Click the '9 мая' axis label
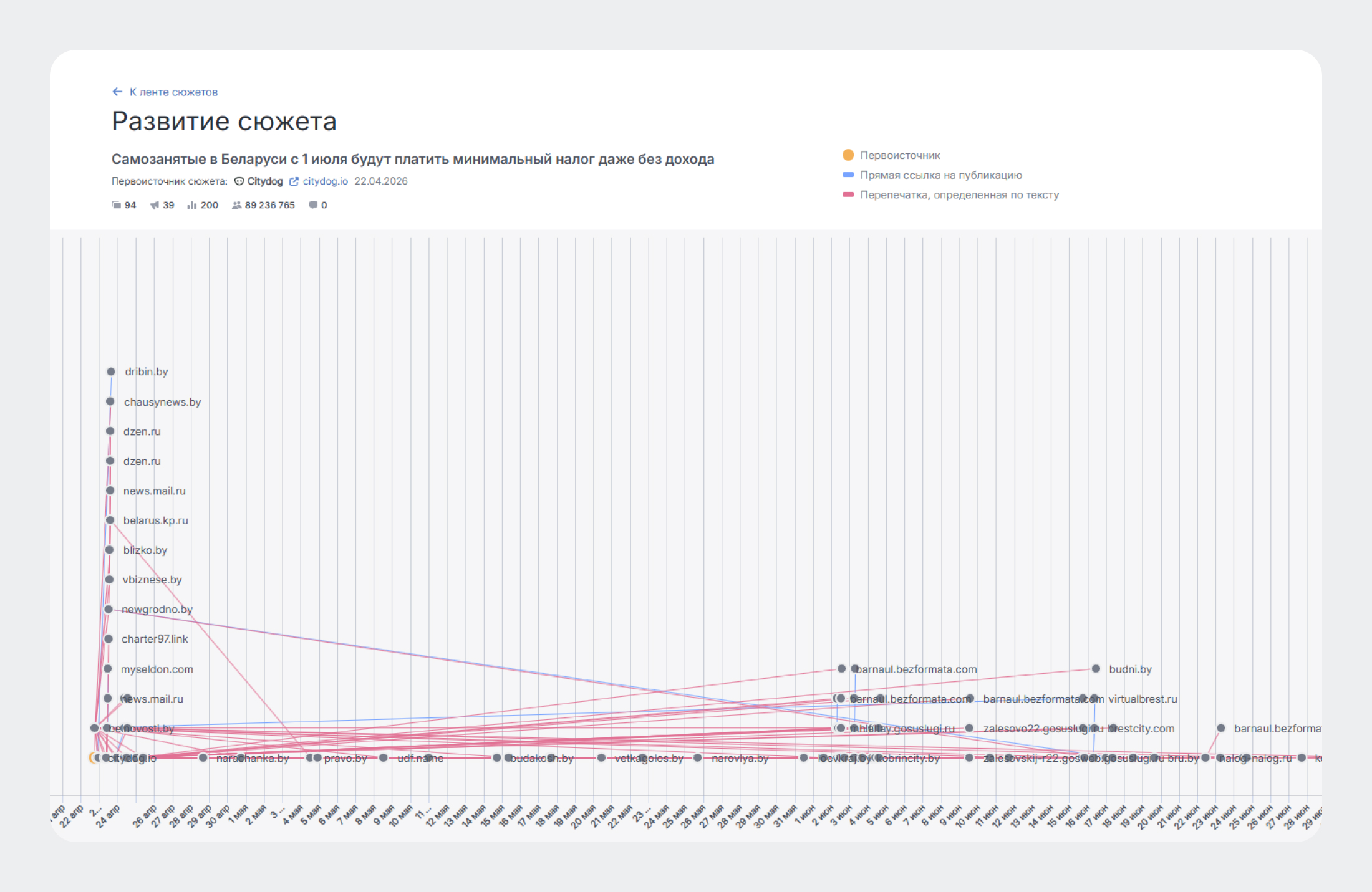1372x892 pixels. tap(385, 815)
